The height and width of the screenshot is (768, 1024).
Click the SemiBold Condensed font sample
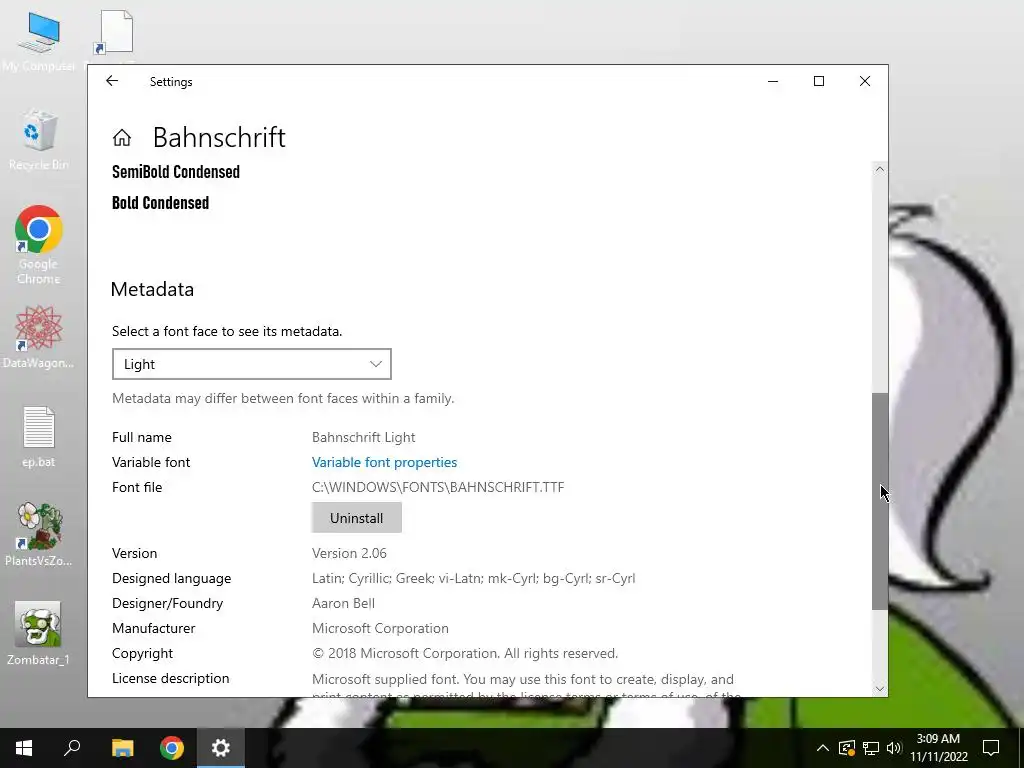pyautogui.click(x=176, y=172)
